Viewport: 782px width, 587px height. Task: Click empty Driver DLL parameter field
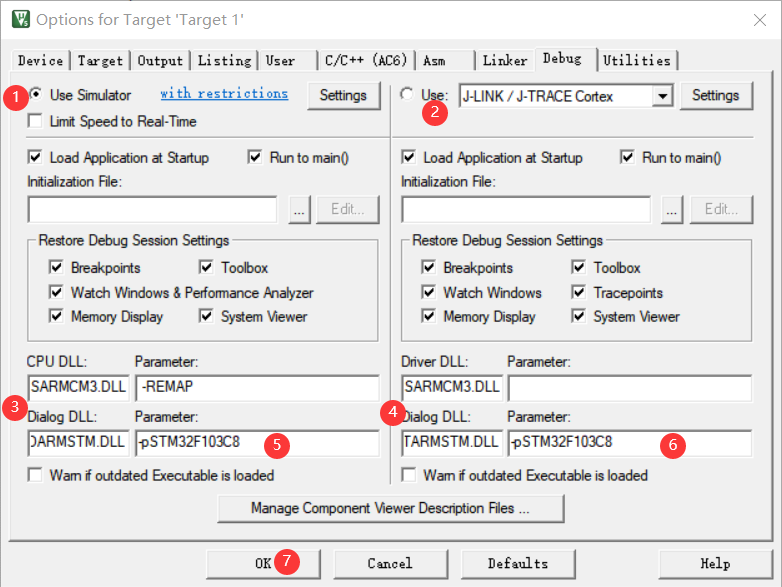click(x=630, y=388)
